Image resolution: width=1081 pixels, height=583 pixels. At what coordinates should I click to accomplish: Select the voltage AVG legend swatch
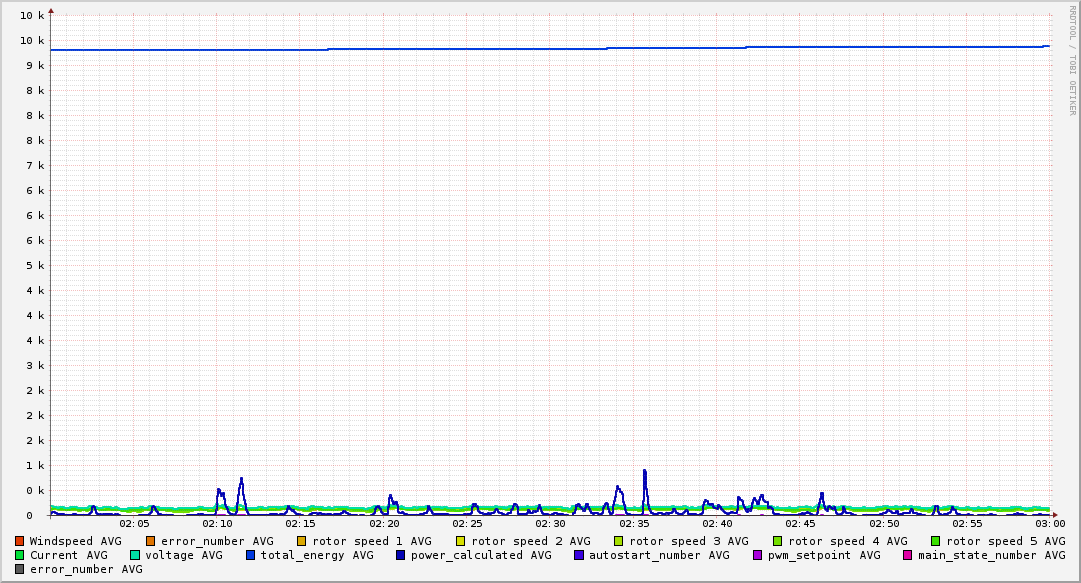pyautogui.click(x=135, y=555)
